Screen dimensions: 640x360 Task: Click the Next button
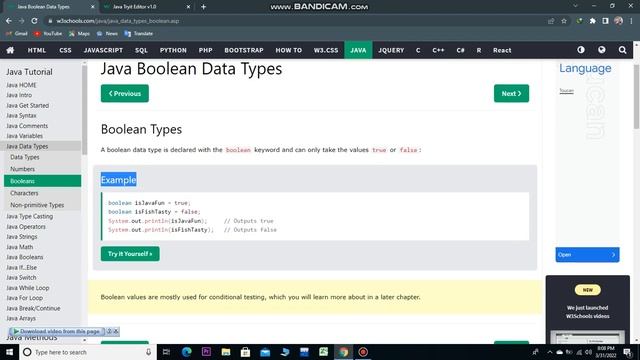click(511, 93)
